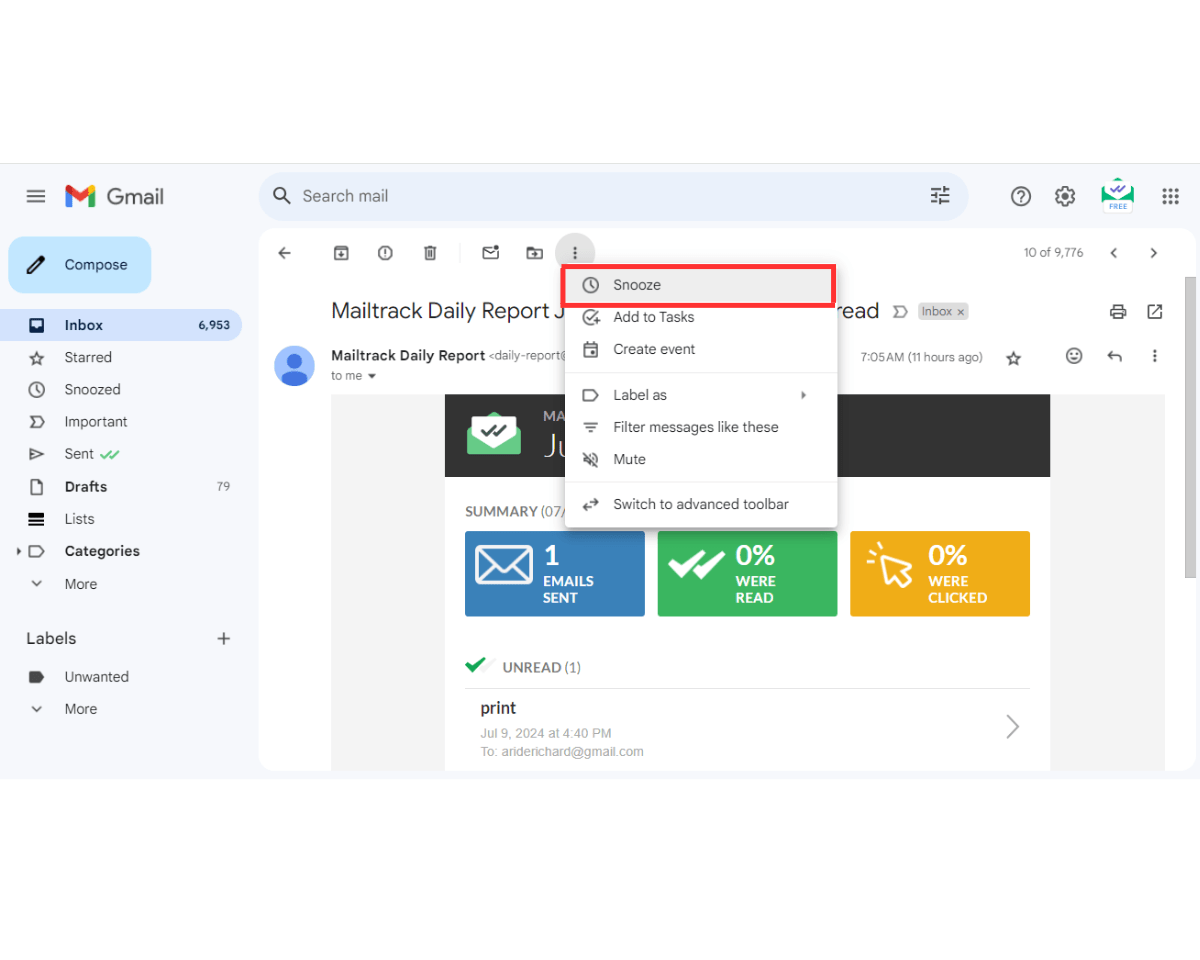Viewport: 1200px width, 960px height.
Task: Click the 'UNREAD (1)' heading
Action: (541, 667)
